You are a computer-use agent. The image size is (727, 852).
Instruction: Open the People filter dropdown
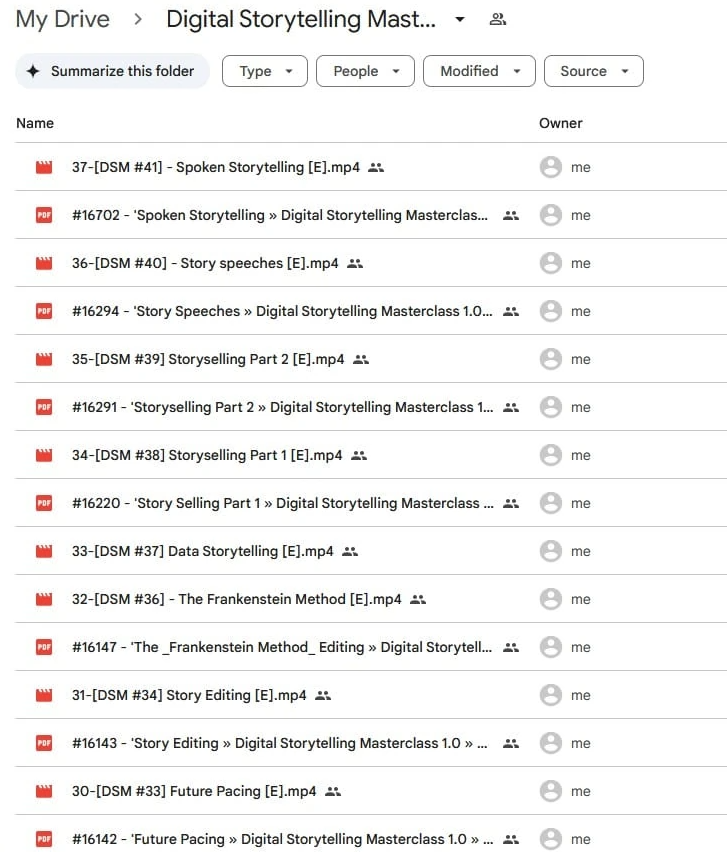coord(365,72)
